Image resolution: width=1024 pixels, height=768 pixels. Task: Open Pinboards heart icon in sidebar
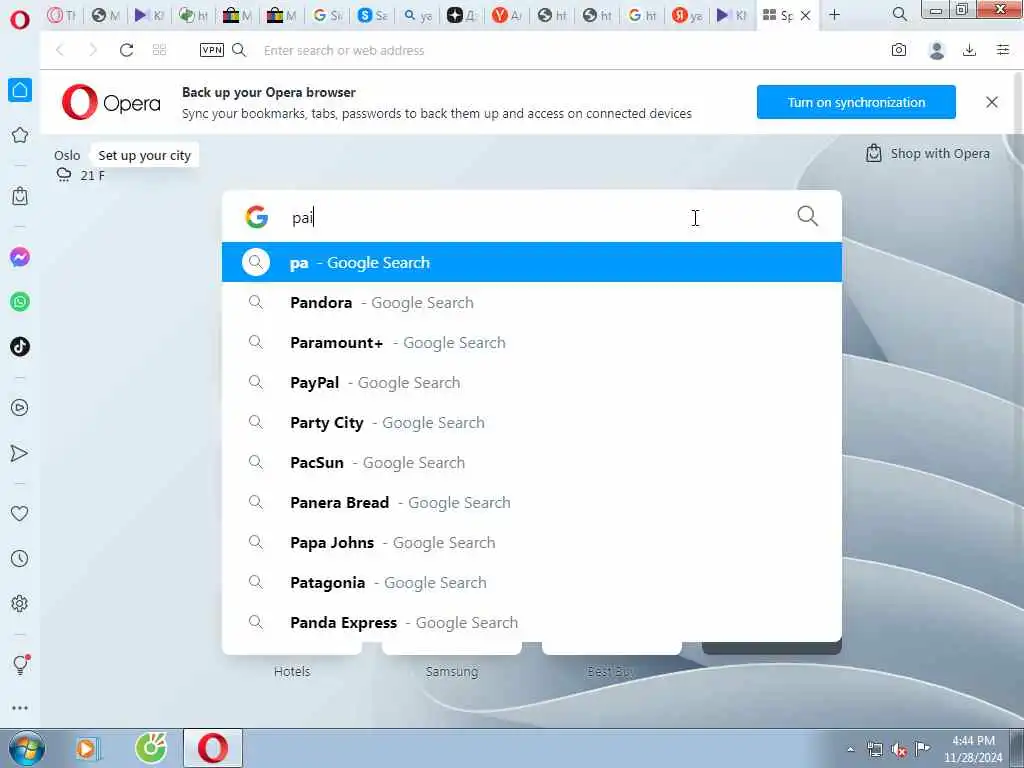point(20,514)
